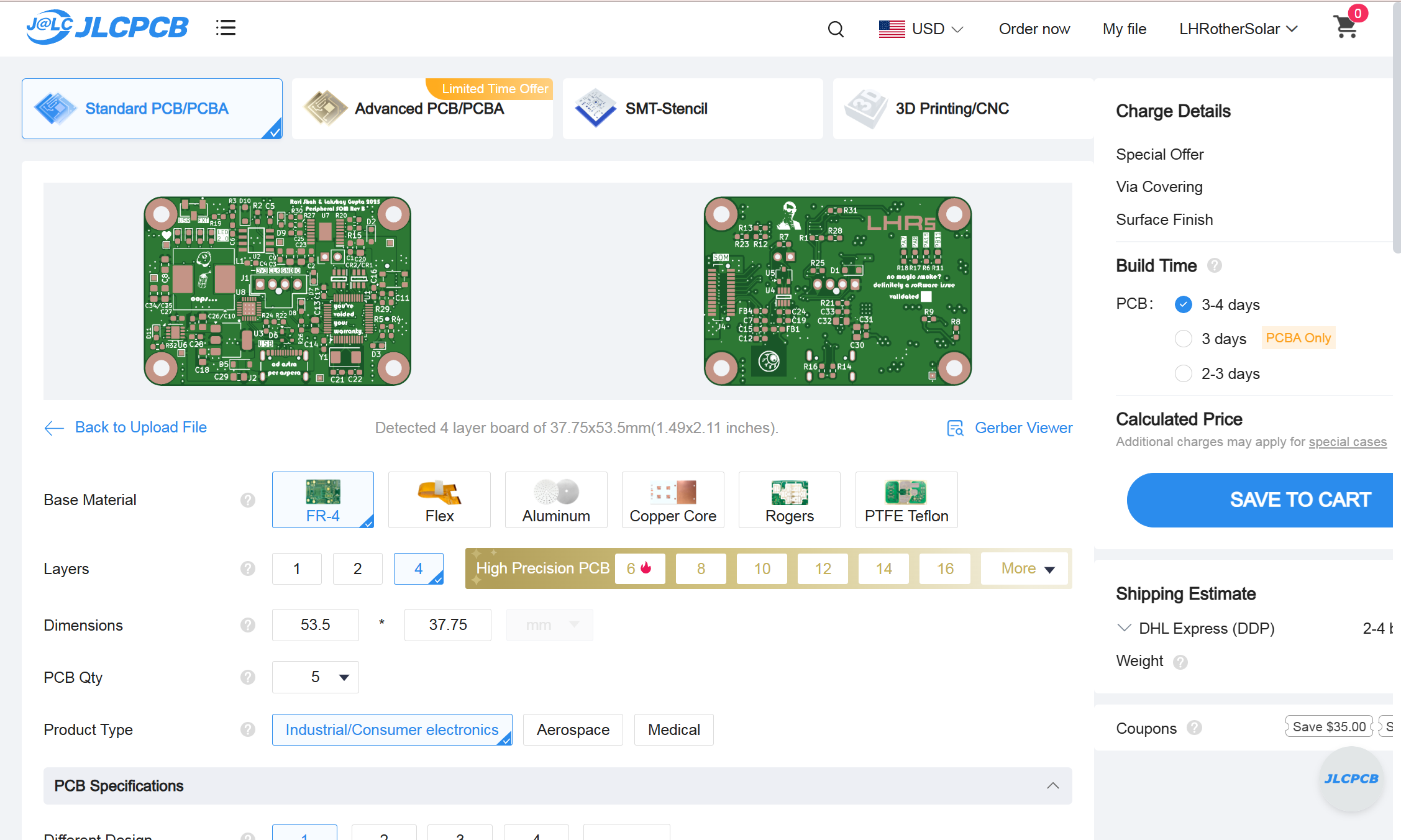Screen dimensions: 1401x840
Task: Open the search magnifier icon
Action: pyautogui.click(x=836, y=29)
